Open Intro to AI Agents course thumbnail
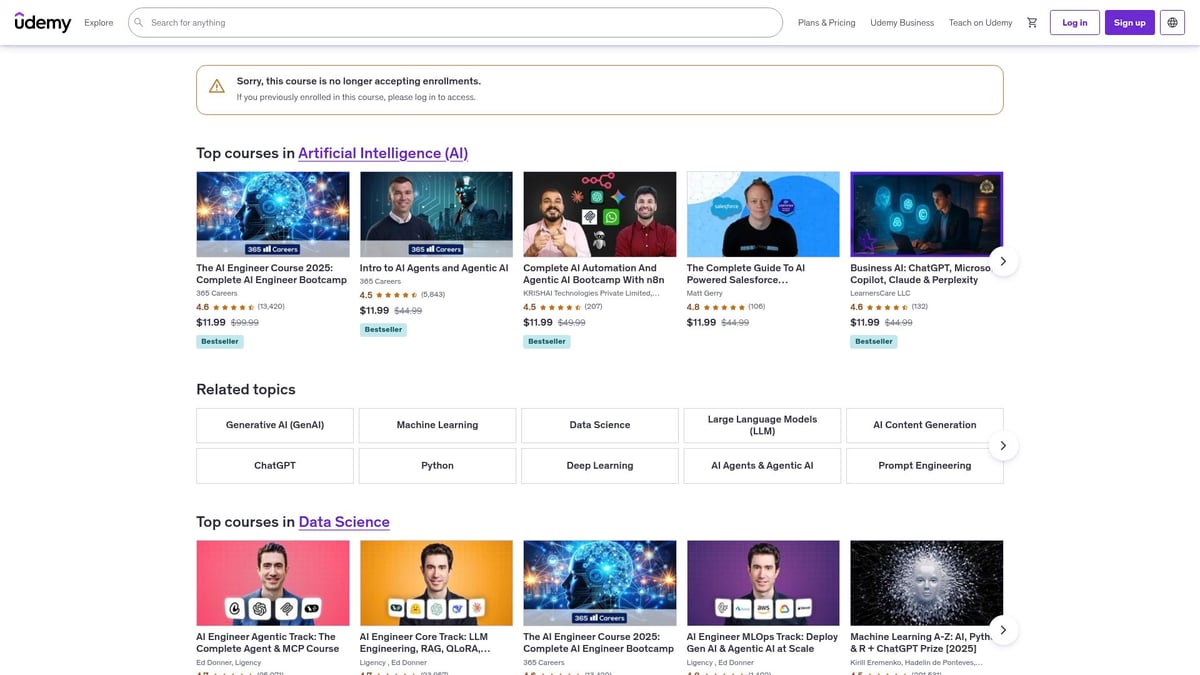The width and height of the screenshot is (1200, 675). (x=436, y=214)
